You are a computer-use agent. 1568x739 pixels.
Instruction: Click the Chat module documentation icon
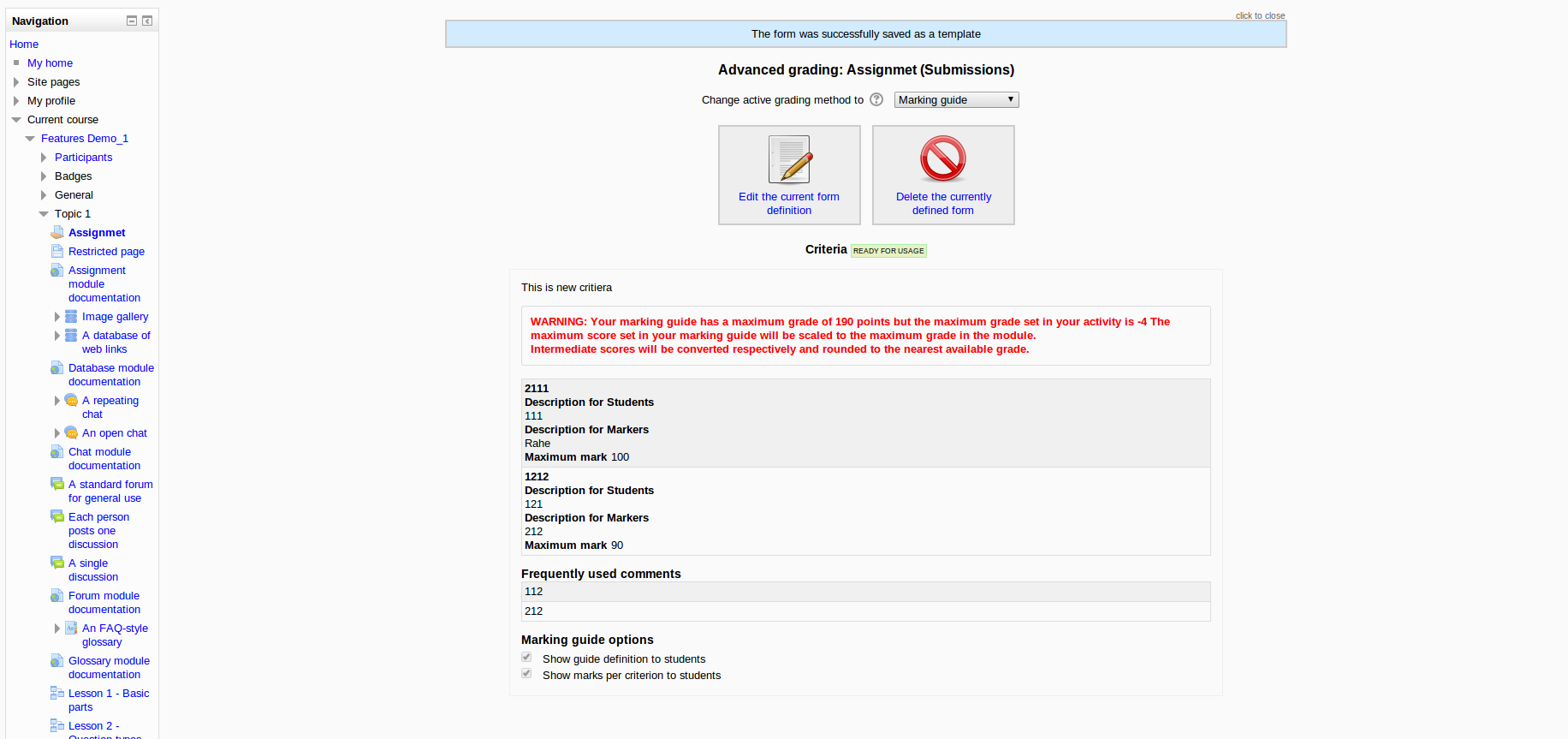click(x=57, y=451)
